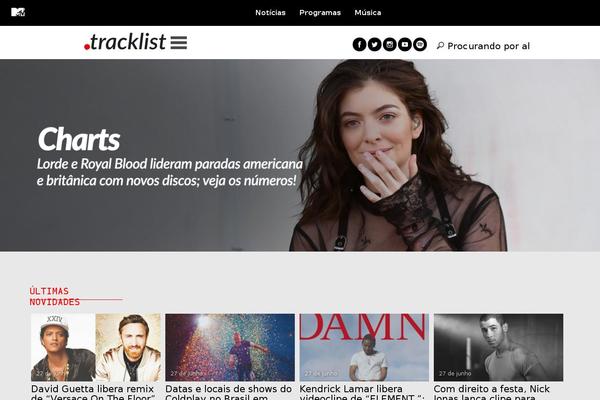Open the David Guetta remix article link
Screen dimensions: 600x400
click(x=93, y=393)
